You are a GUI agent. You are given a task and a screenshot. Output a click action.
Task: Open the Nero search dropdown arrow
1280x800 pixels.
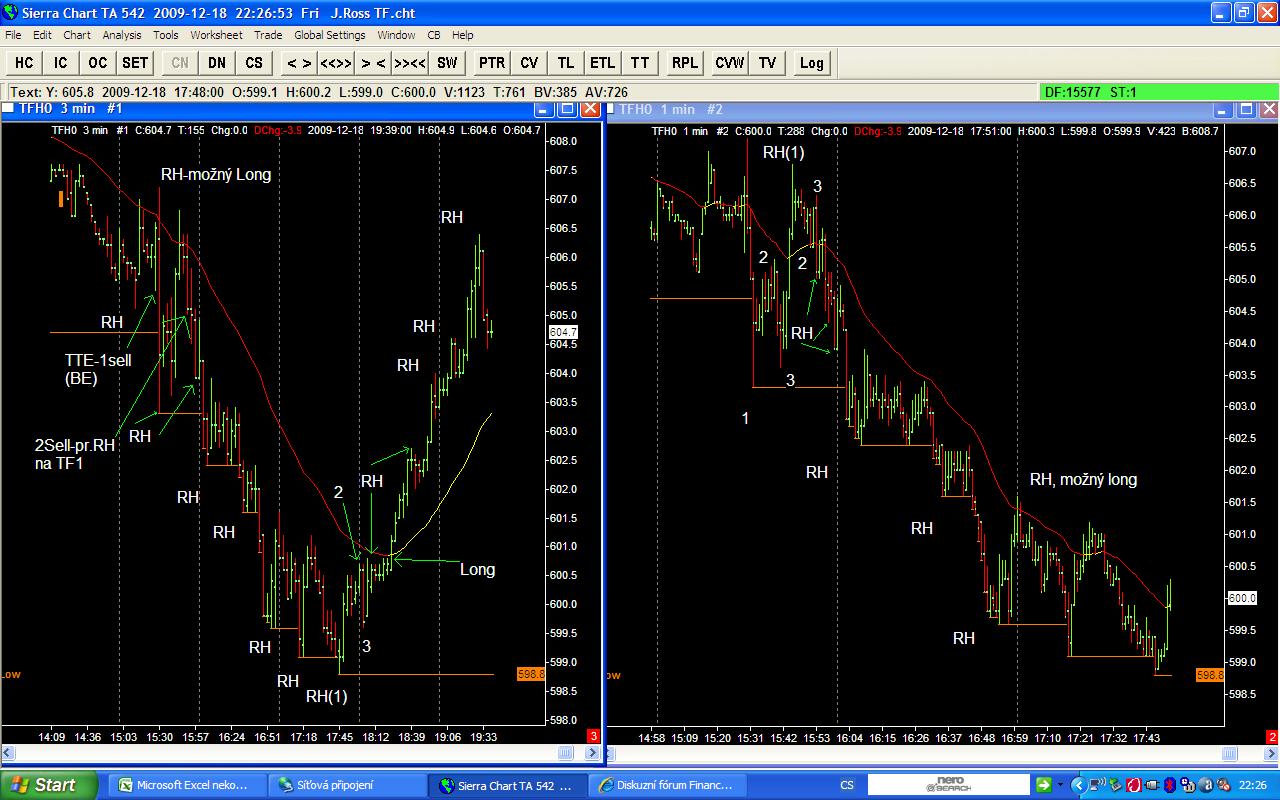tap(1060, 785)
